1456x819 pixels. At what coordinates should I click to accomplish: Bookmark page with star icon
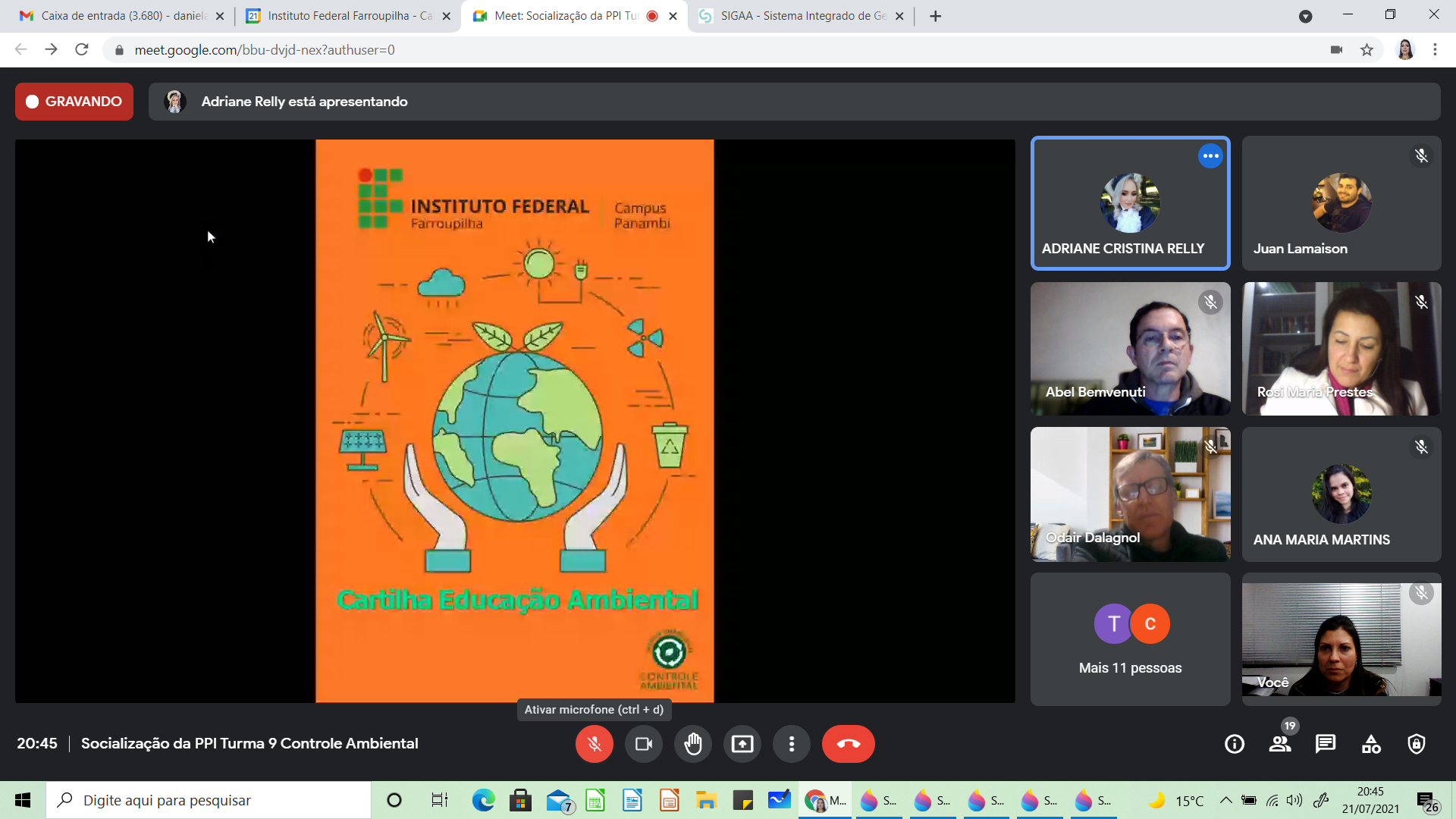(x=1367, y=50)
